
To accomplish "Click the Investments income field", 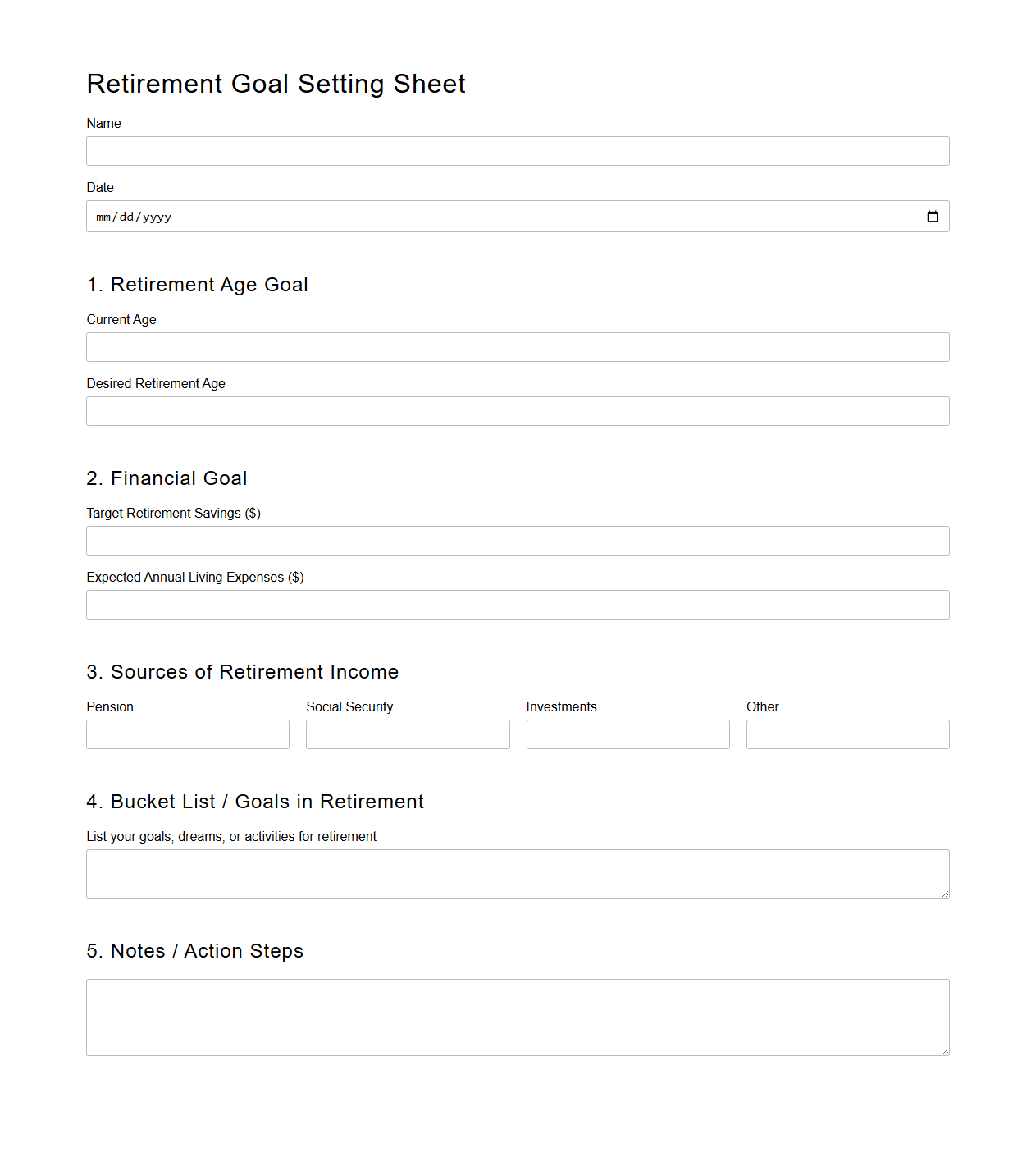I will click(x=628, y=734).
